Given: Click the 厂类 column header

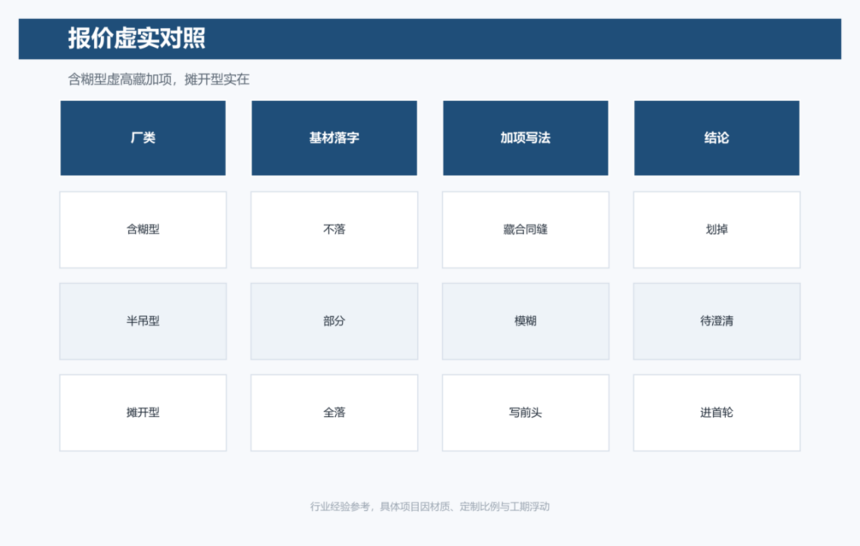Looking at the screenshot, I should click(x=143, y=138).
